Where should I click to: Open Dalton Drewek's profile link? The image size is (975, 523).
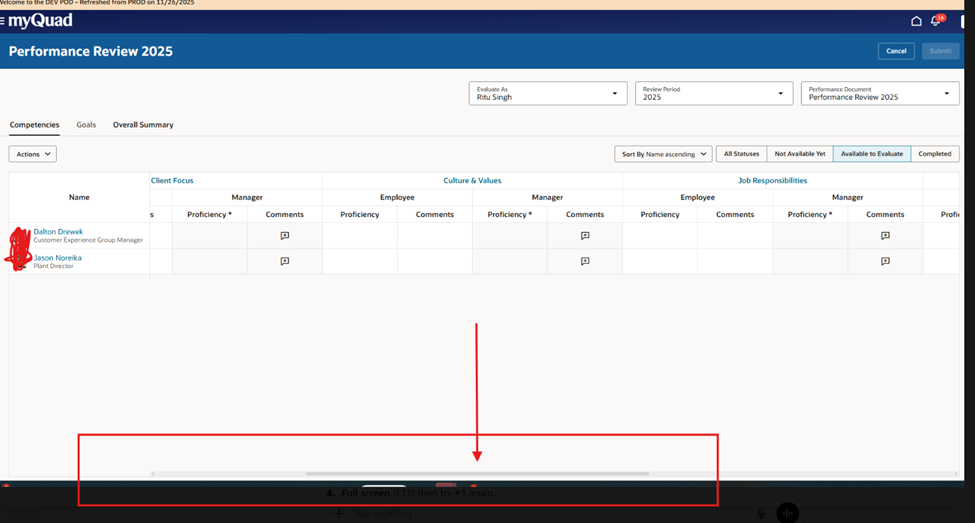(58, 231)
